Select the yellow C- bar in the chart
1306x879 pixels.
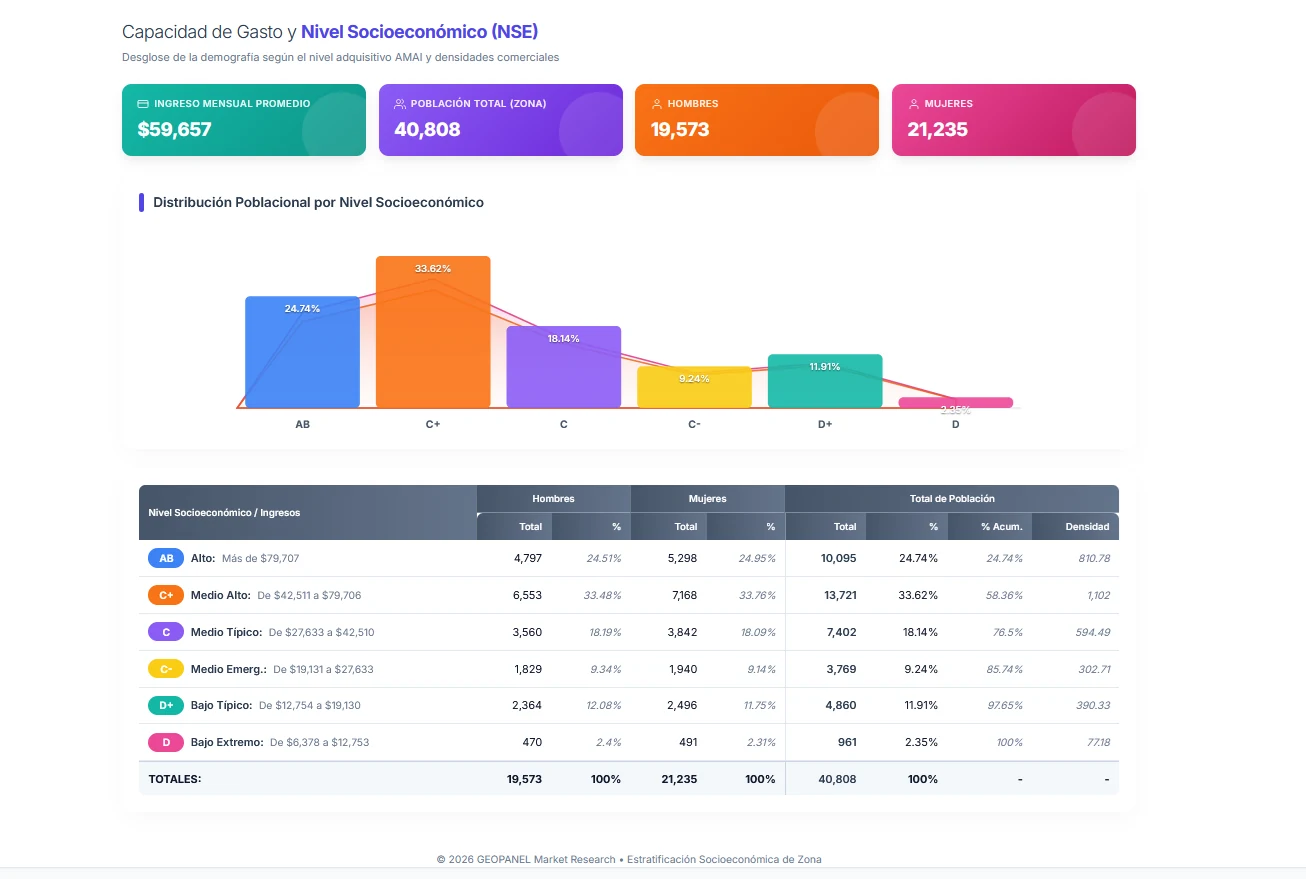(x=694, y=387)
